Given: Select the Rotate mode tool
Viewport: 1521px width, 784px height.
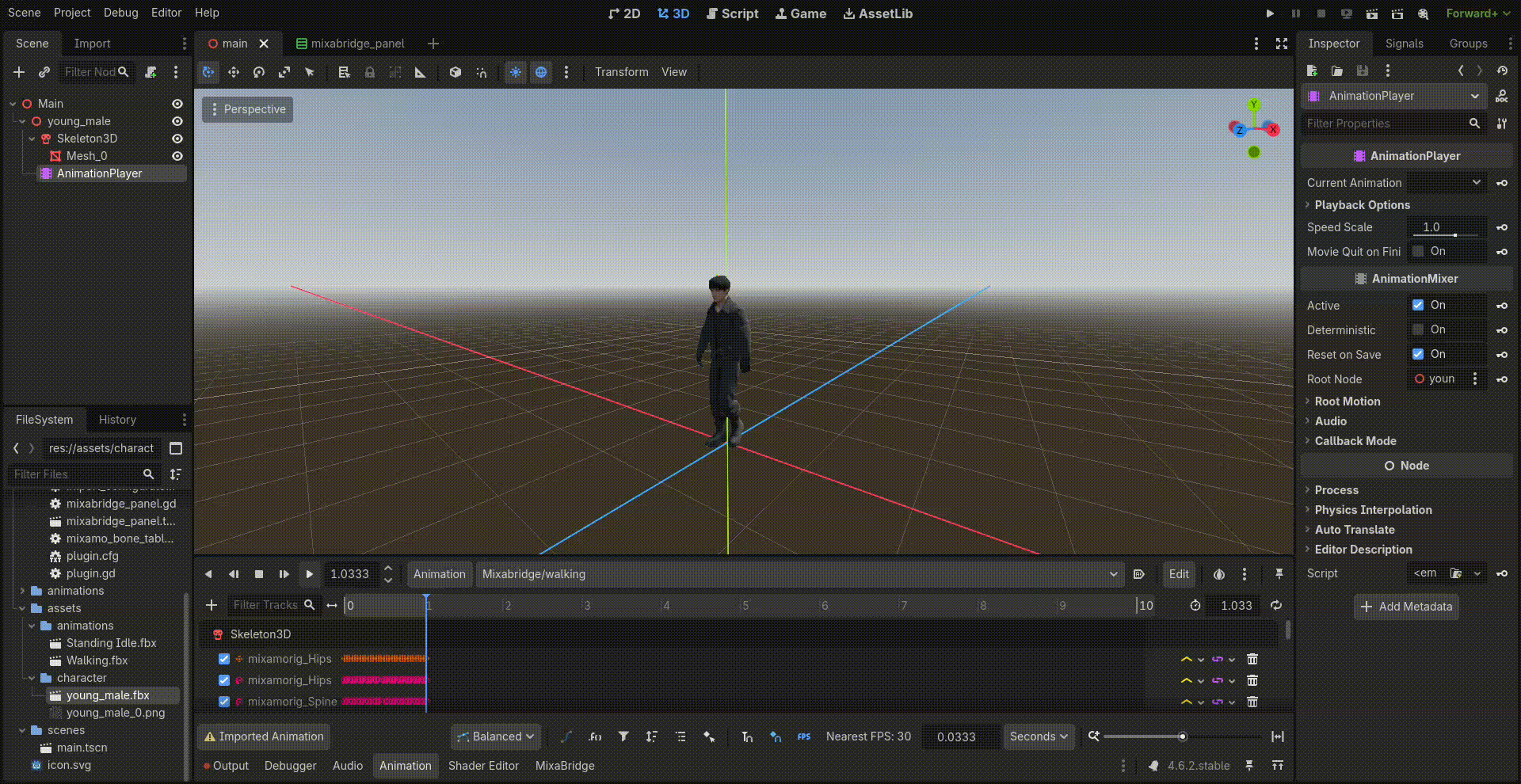Looking at the screenshot, I should [259, 72].
